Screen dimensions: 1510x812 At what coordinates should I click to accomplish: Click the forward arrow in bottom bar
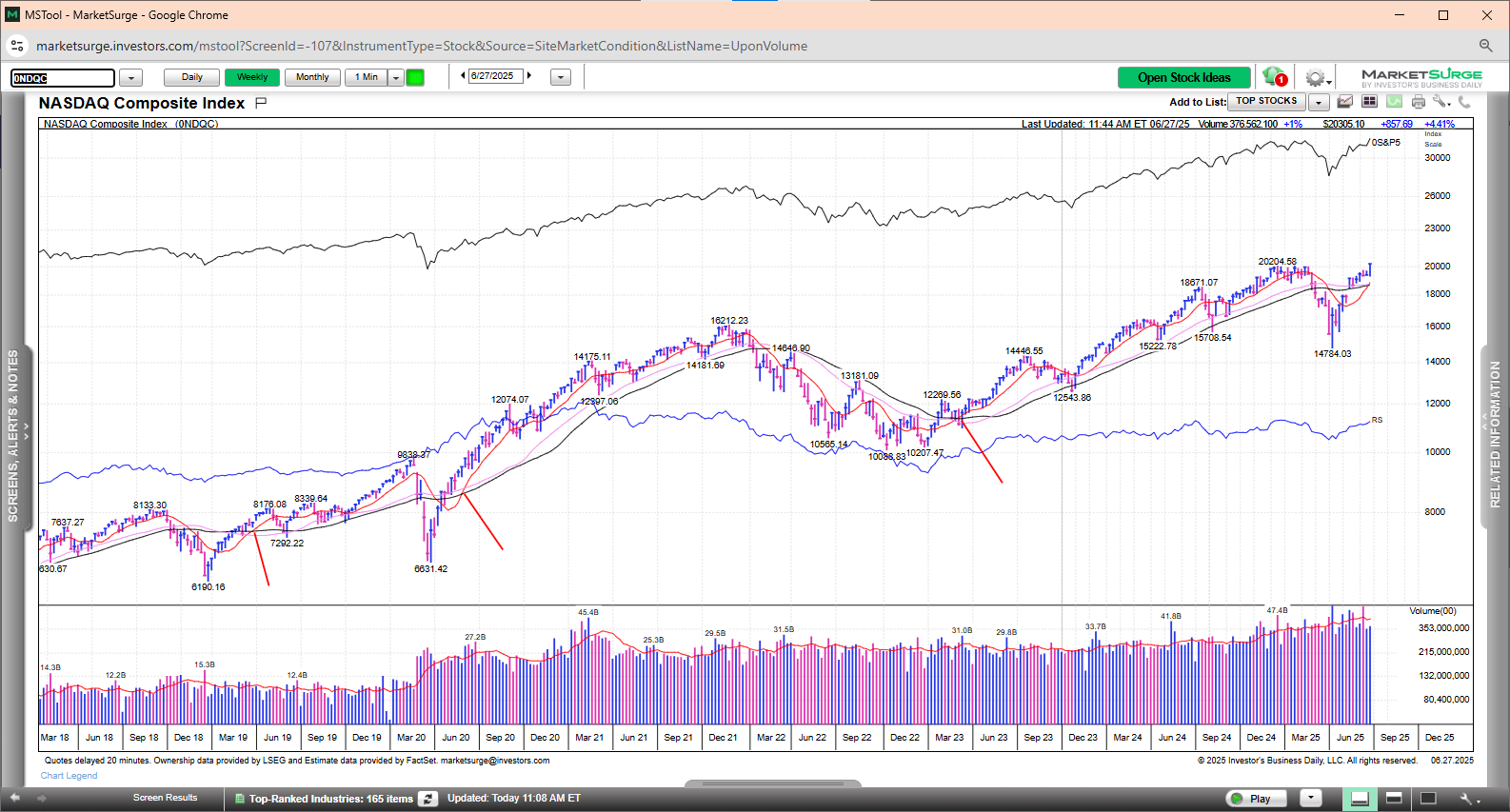(x=41, y=798)
